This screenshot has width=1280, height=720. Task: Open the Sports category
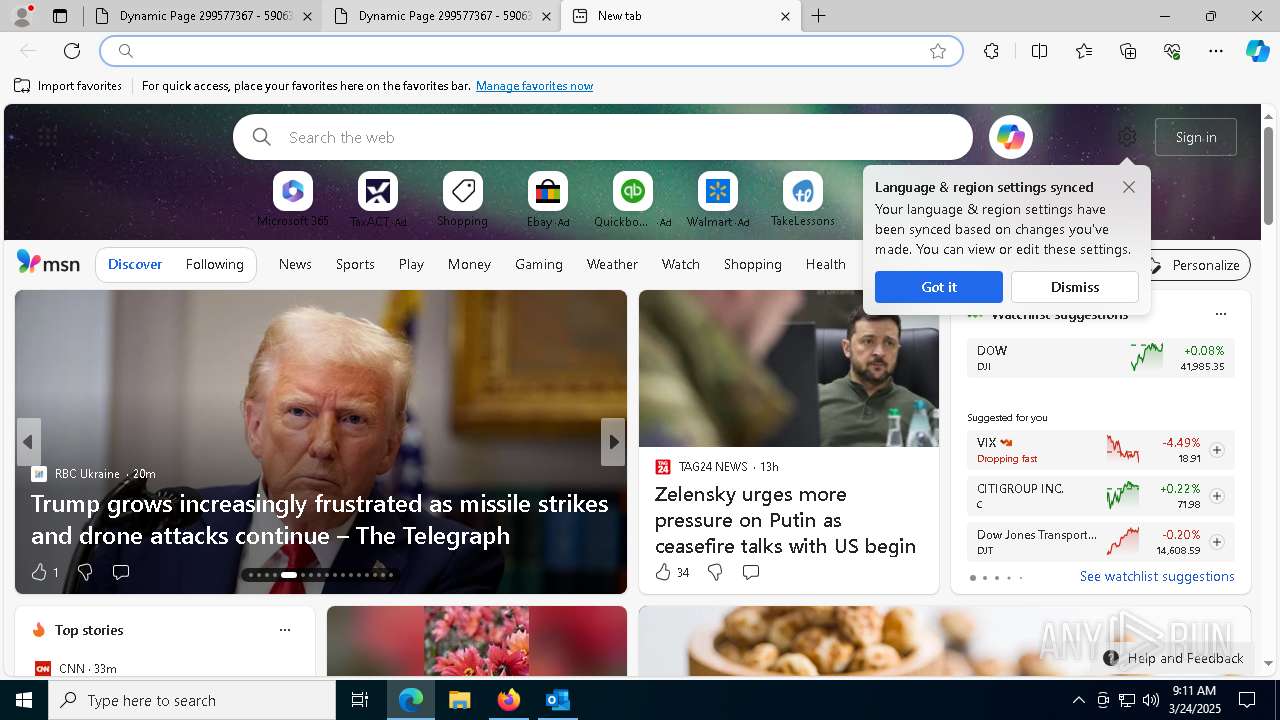point(355,264)
